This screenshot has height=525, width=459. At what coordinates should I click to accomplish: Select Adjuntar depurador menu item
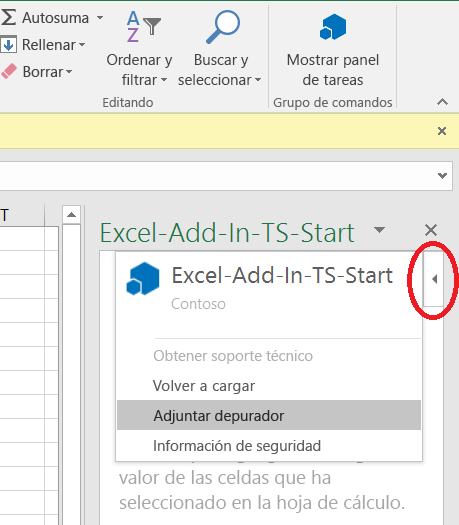pos(269,415)
